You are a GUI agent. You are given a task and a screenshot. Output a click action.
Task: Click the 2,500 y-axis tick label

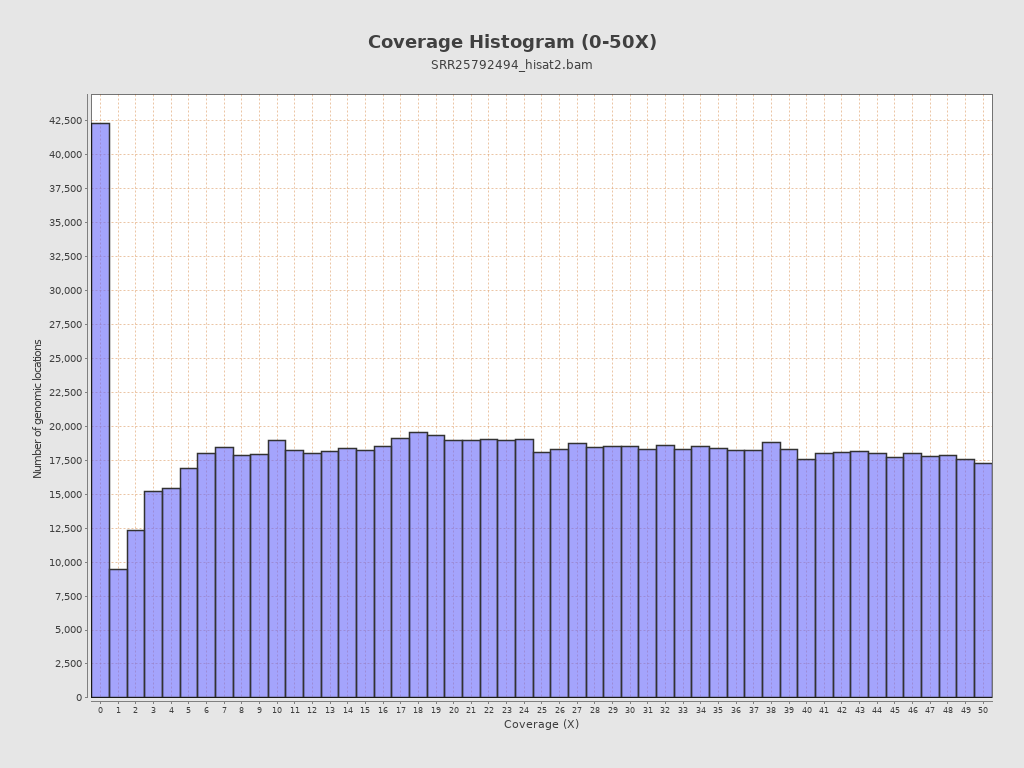point(68,664)
